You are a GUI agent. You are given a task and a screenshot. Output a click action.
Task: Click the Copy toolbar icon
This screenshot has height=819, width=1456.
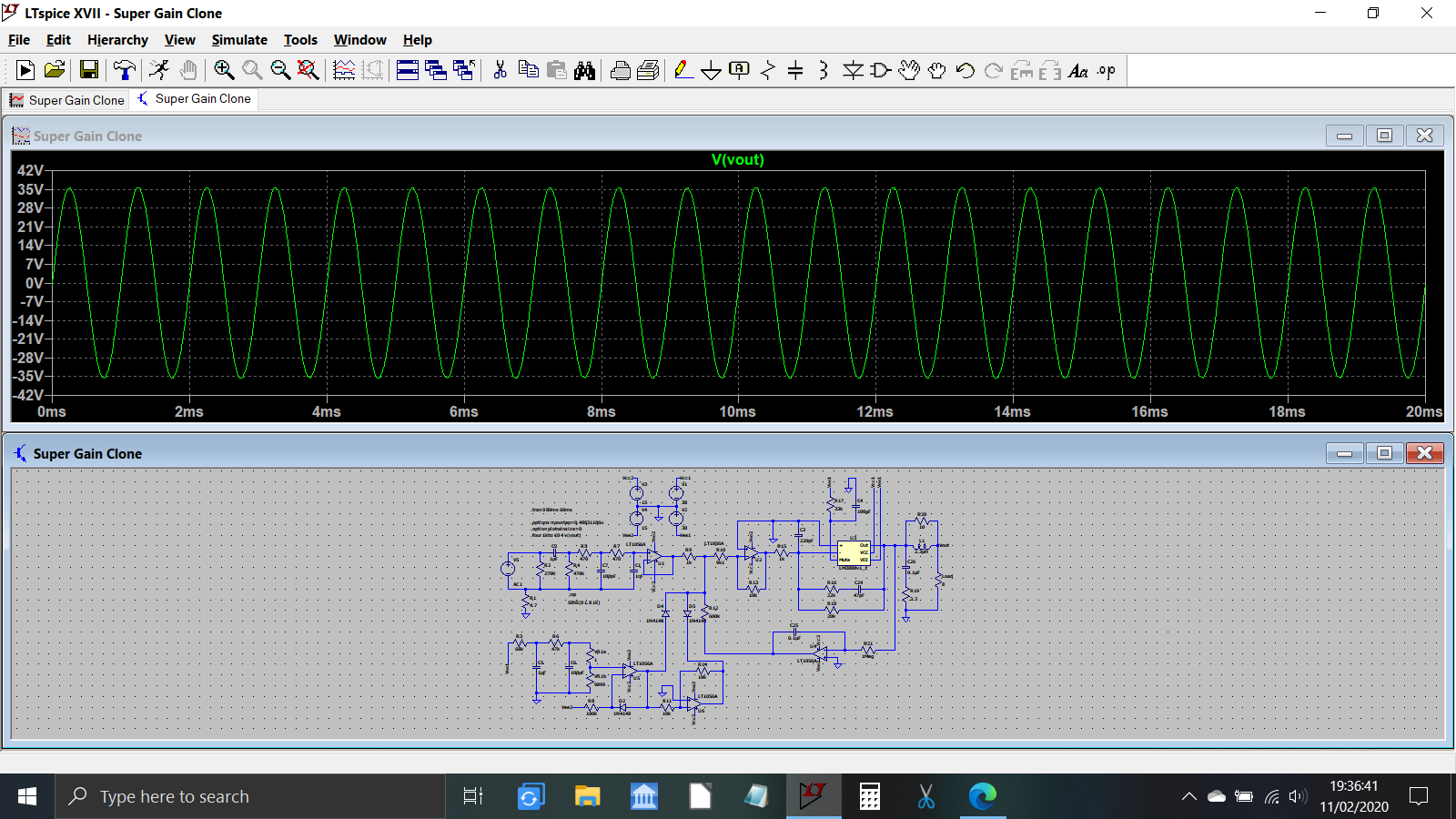(x=528, y=70)
